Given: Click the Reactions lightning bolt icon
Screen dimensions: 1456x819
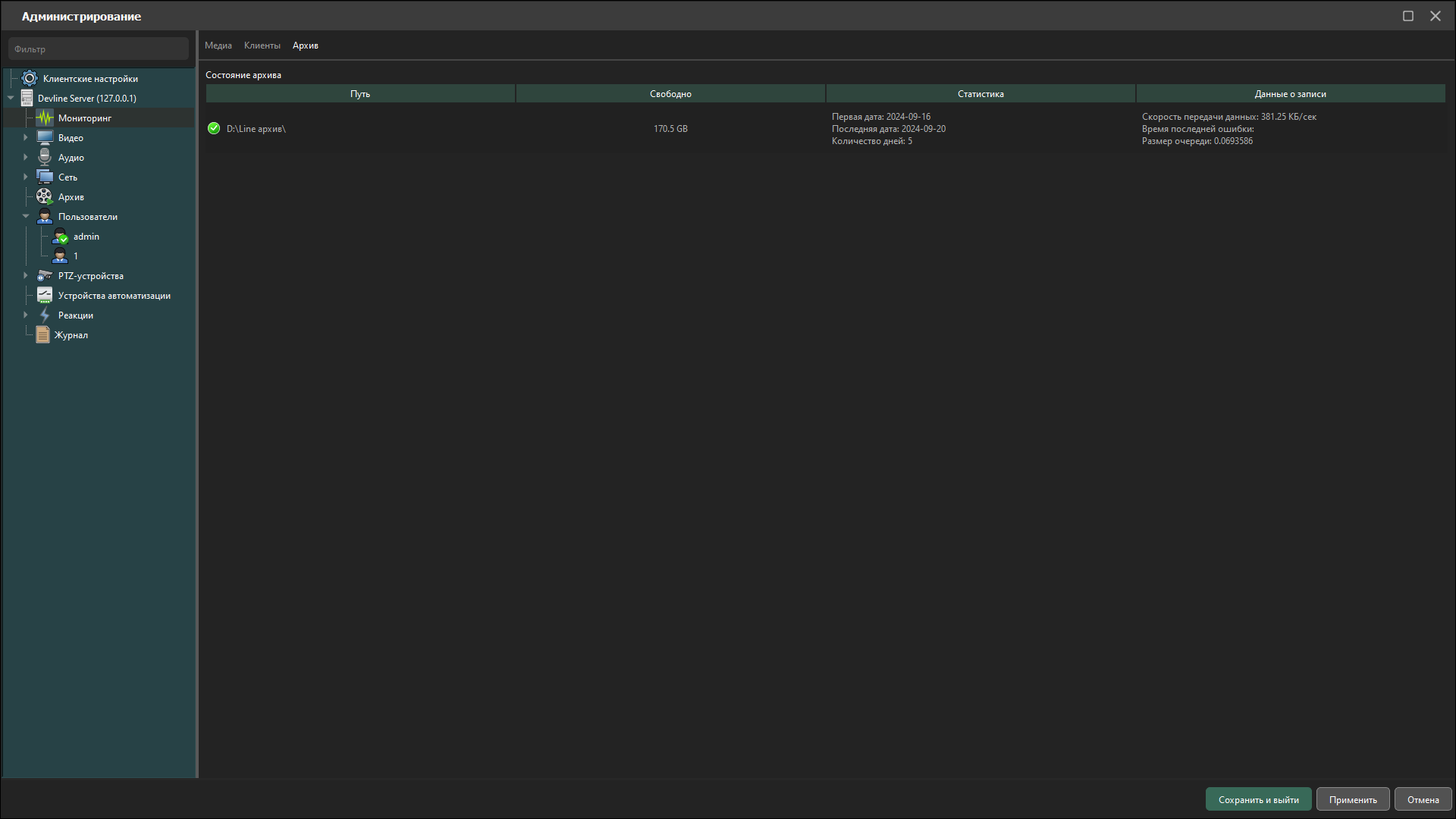Looking at the screenshot, I should pos(45,315).
